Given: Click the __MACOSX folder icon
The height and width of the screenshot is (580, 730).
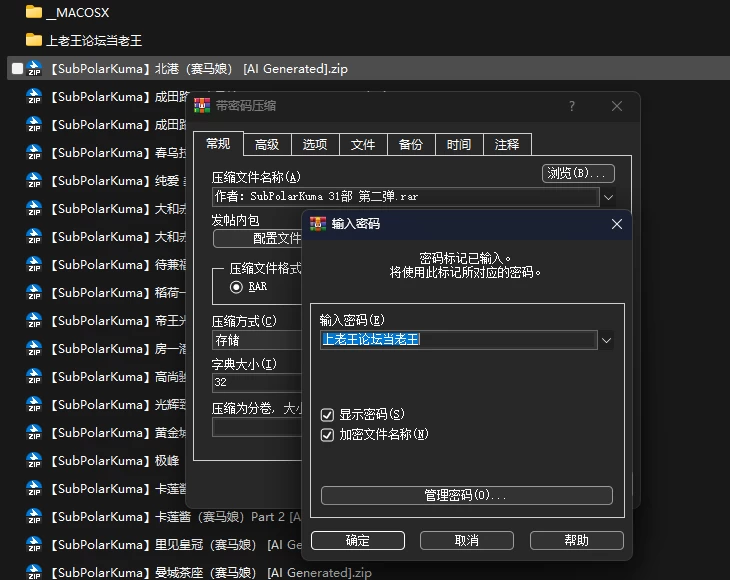Looking at the screenshot, I should coord(34,12).
